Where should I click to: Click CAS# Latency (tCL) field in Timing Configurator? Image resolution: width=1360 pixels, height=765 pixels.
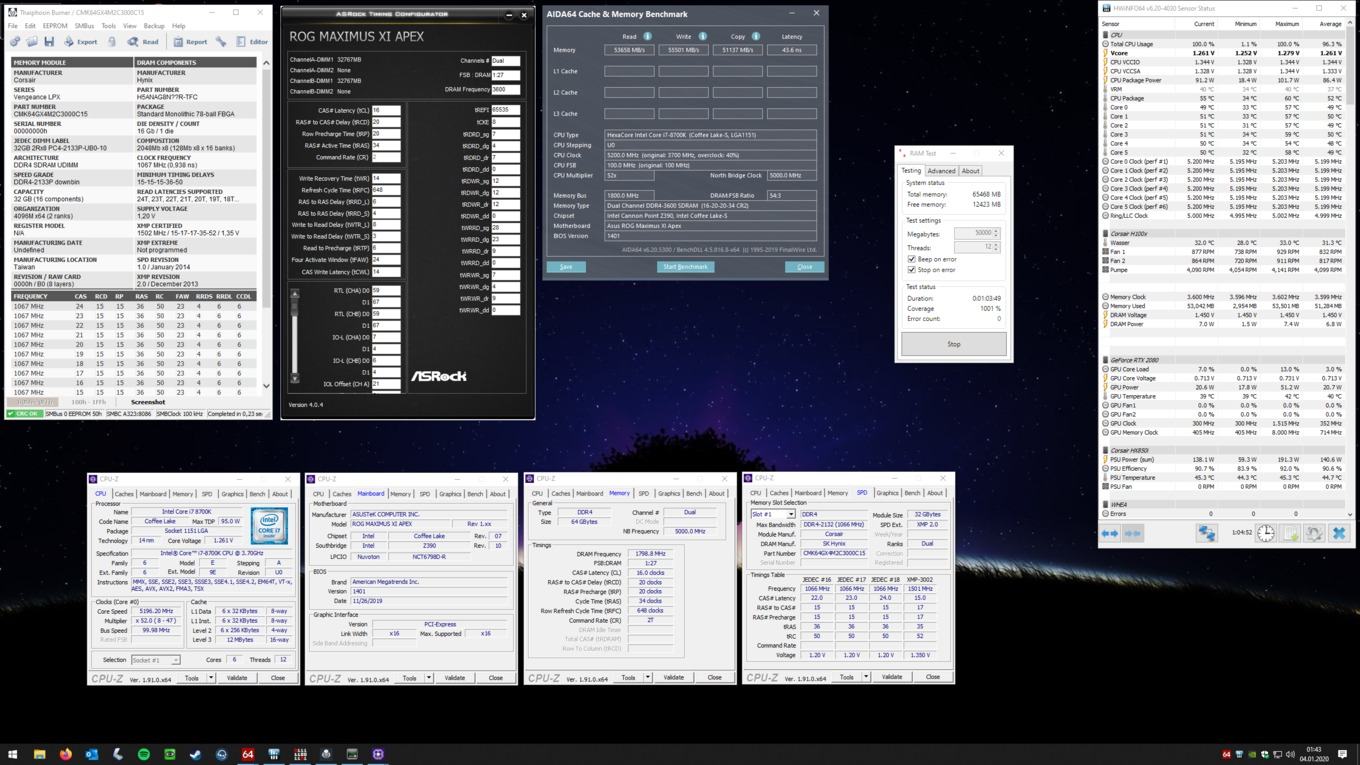point(386,110)
